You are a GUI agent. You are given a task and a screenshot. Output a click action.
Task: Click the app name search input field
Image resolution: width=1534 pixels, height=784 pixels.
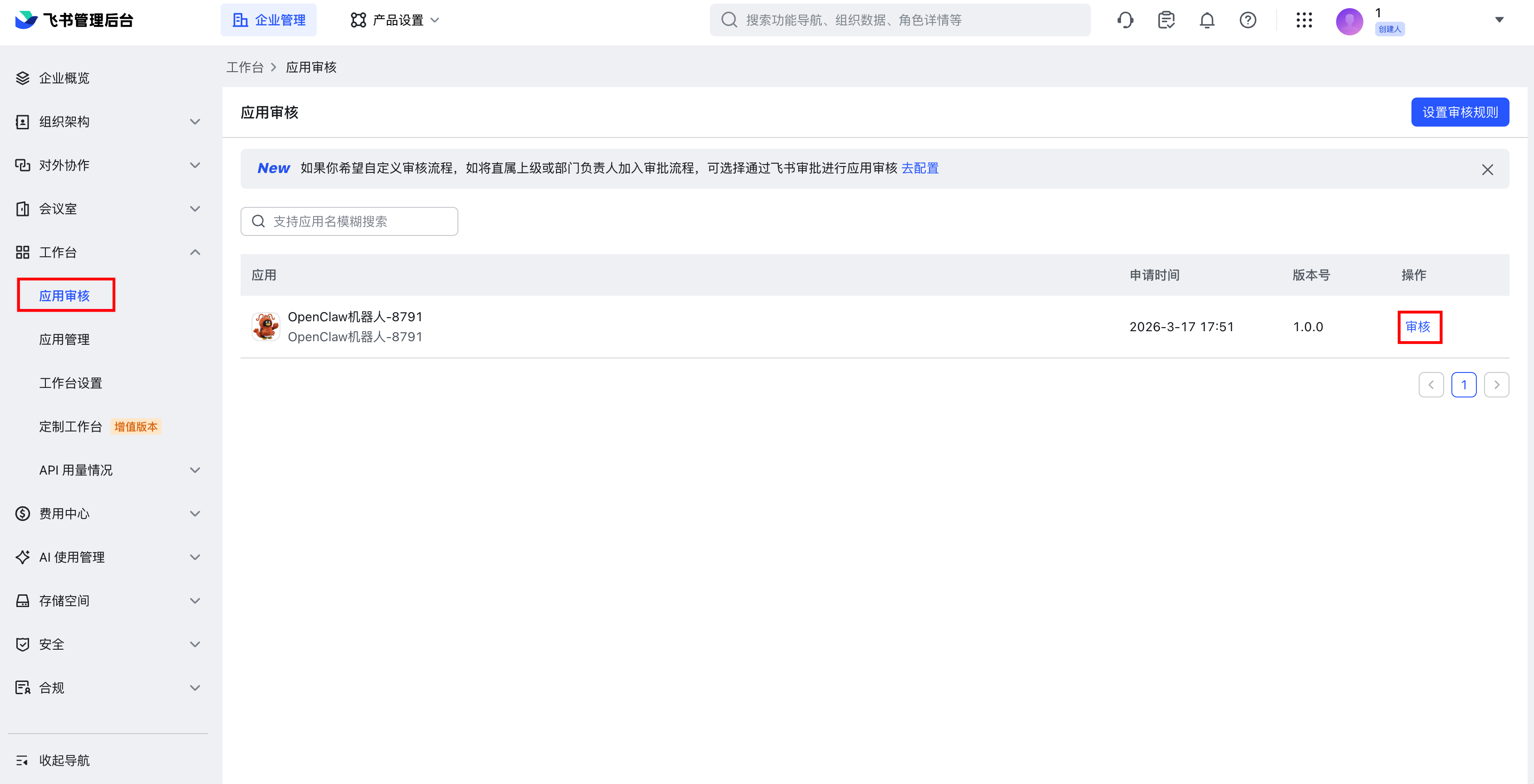349,221
